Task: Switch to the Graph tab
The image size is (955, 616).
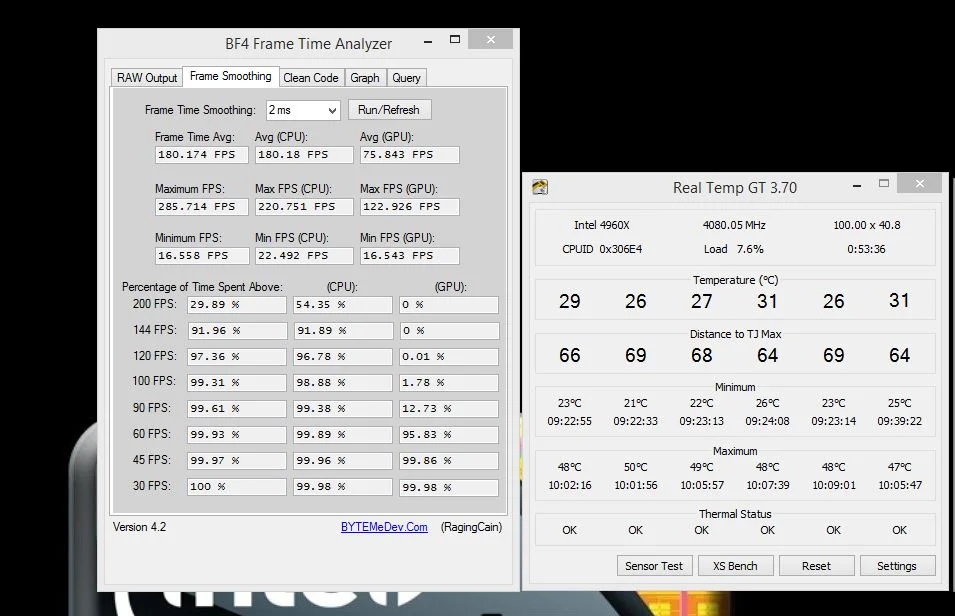Action: pos(365,78)
